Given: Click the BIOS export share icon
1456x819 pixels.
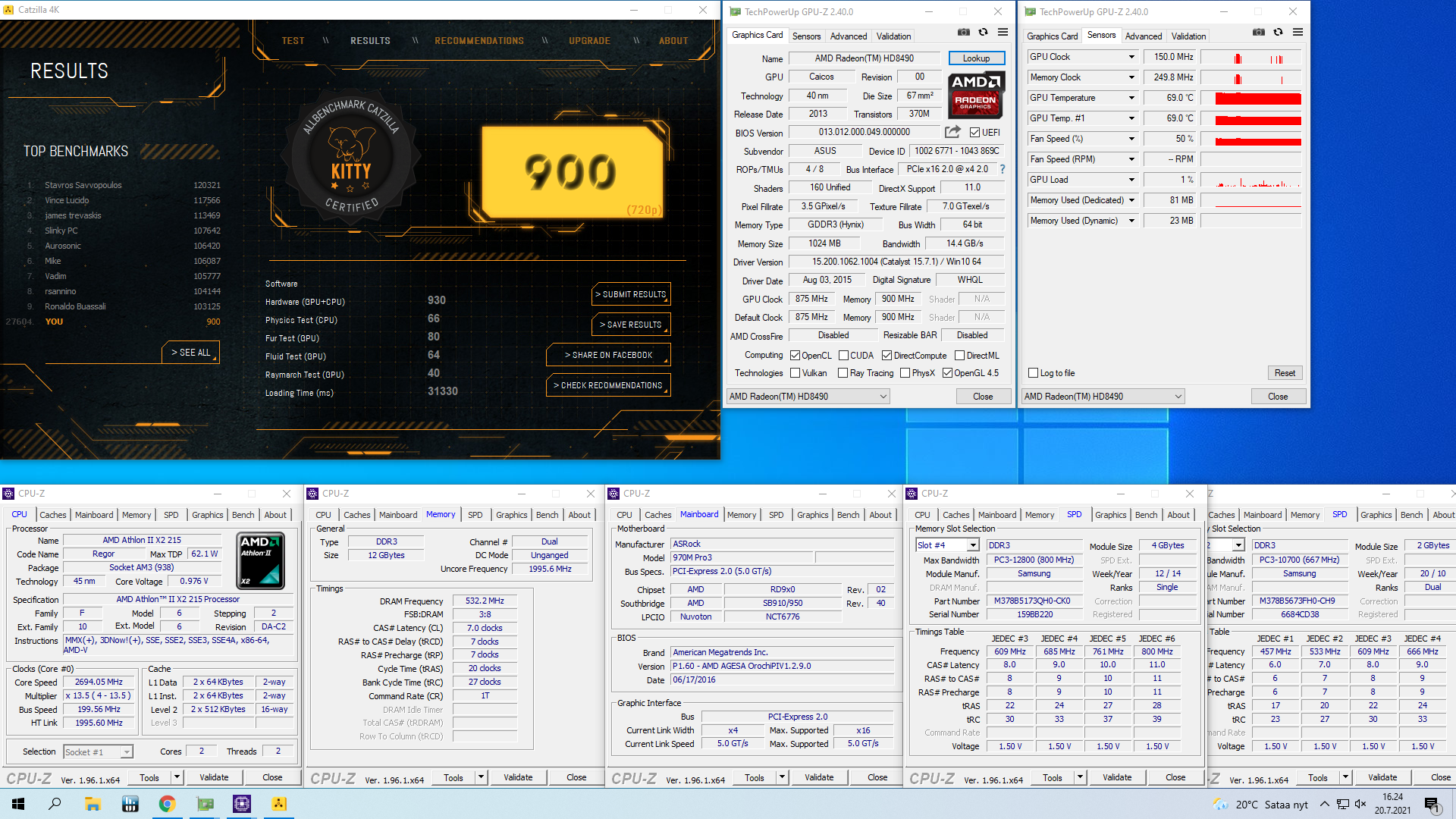Looking at the screenshot, I should [952, 132].
